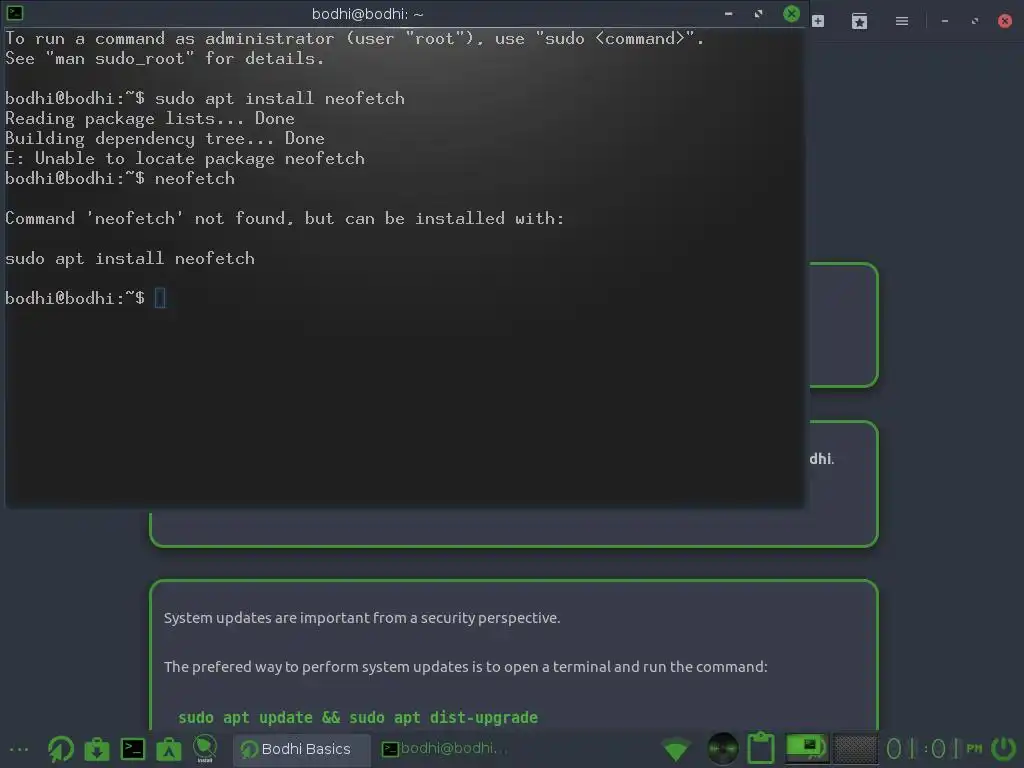Launch the terminal from the shelf launcher
The width and height of the screenshot is (1024, 768).
(133, 749)
